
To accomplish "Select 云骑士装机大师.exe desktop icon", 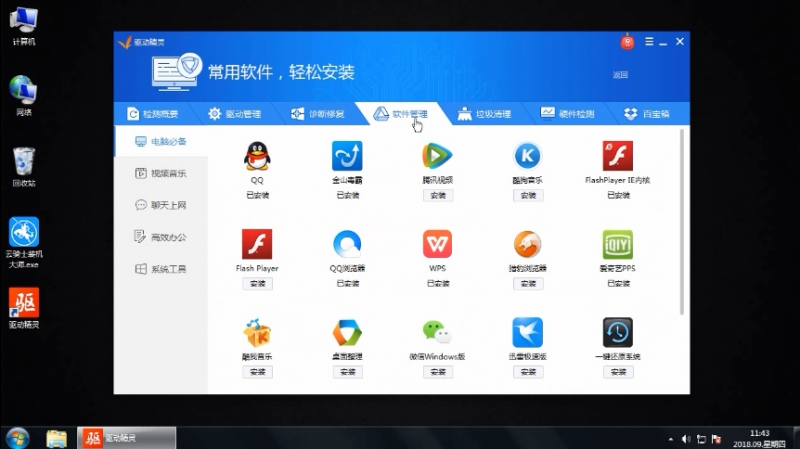I will coord(23,243).
